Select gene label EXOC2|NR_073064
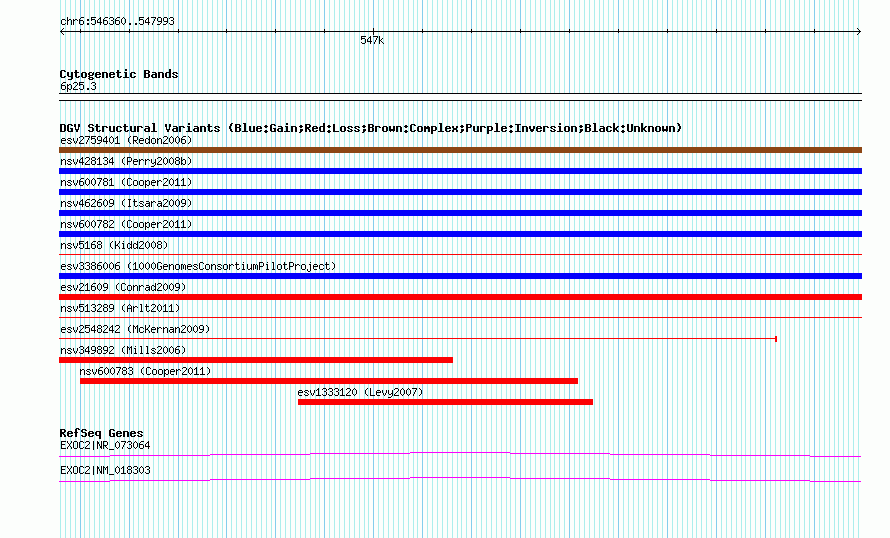 105,445
